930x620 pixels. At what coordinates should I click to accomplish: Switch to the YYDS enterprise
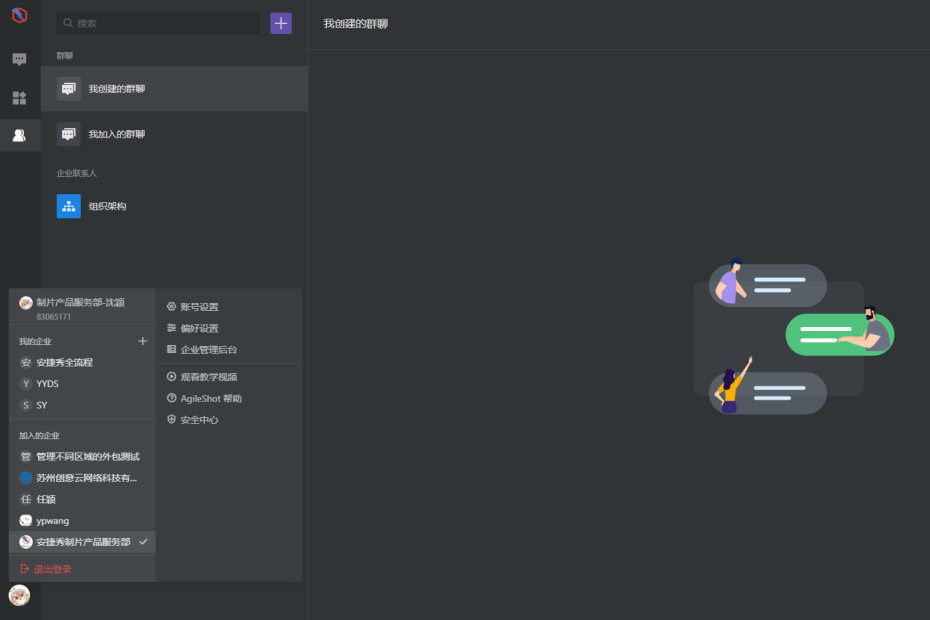point(47,384)
